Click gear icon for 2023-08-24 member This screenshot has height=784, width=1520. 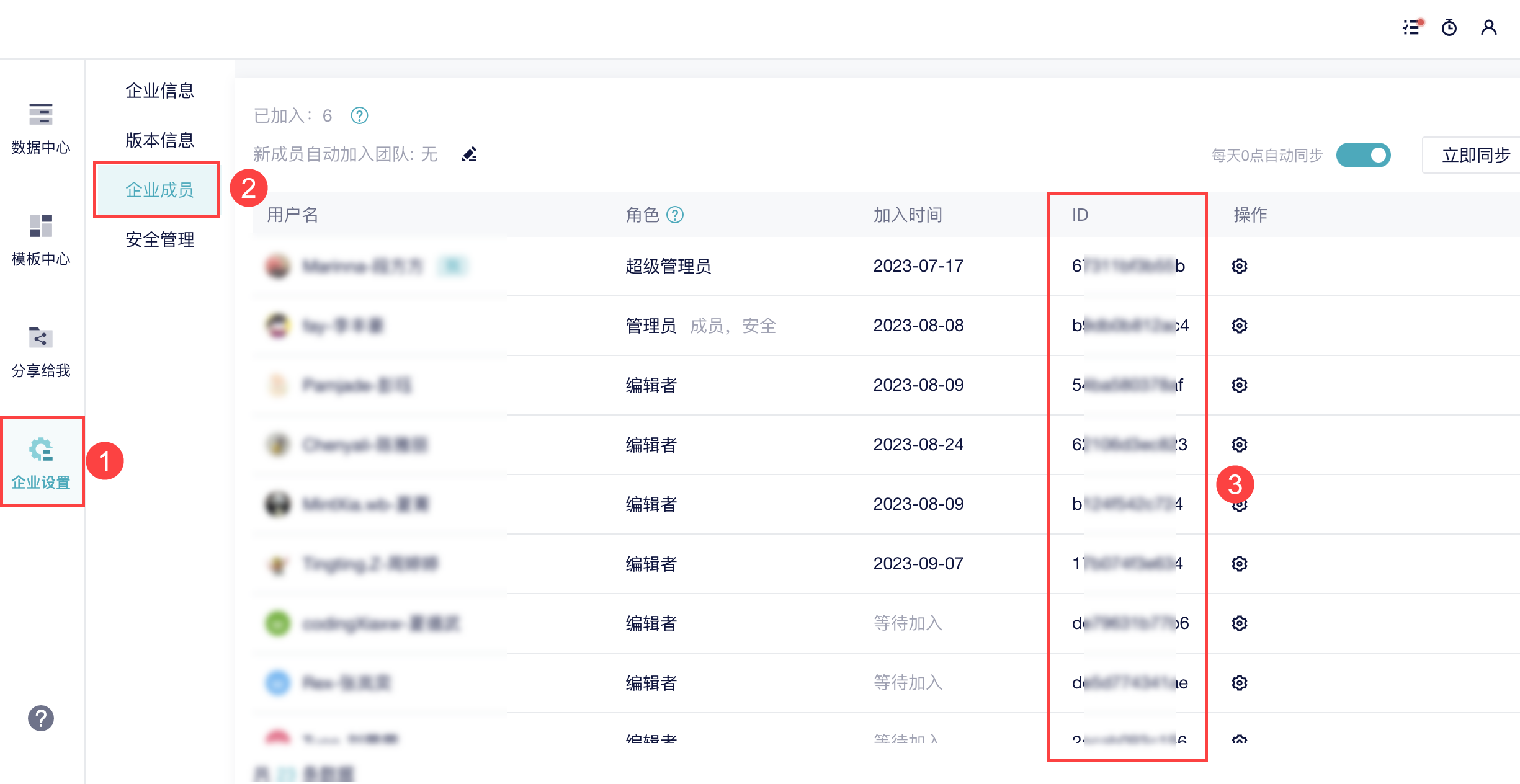pos(1239,445)
